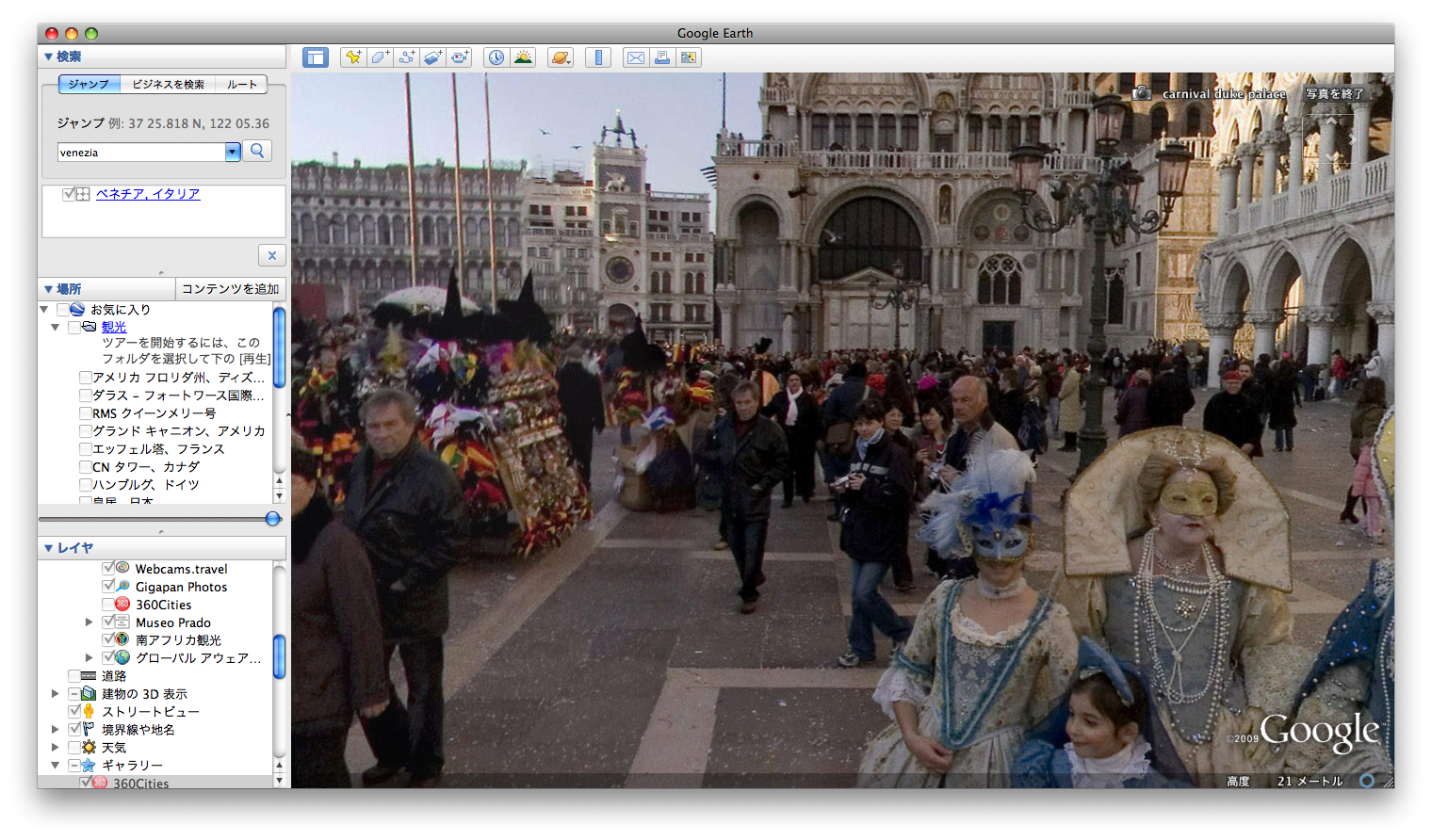Image resolution: width=1432 pixels, height=840 pixels.
Task: Open the search history dropdown arrow
Action: click(233, 152)
